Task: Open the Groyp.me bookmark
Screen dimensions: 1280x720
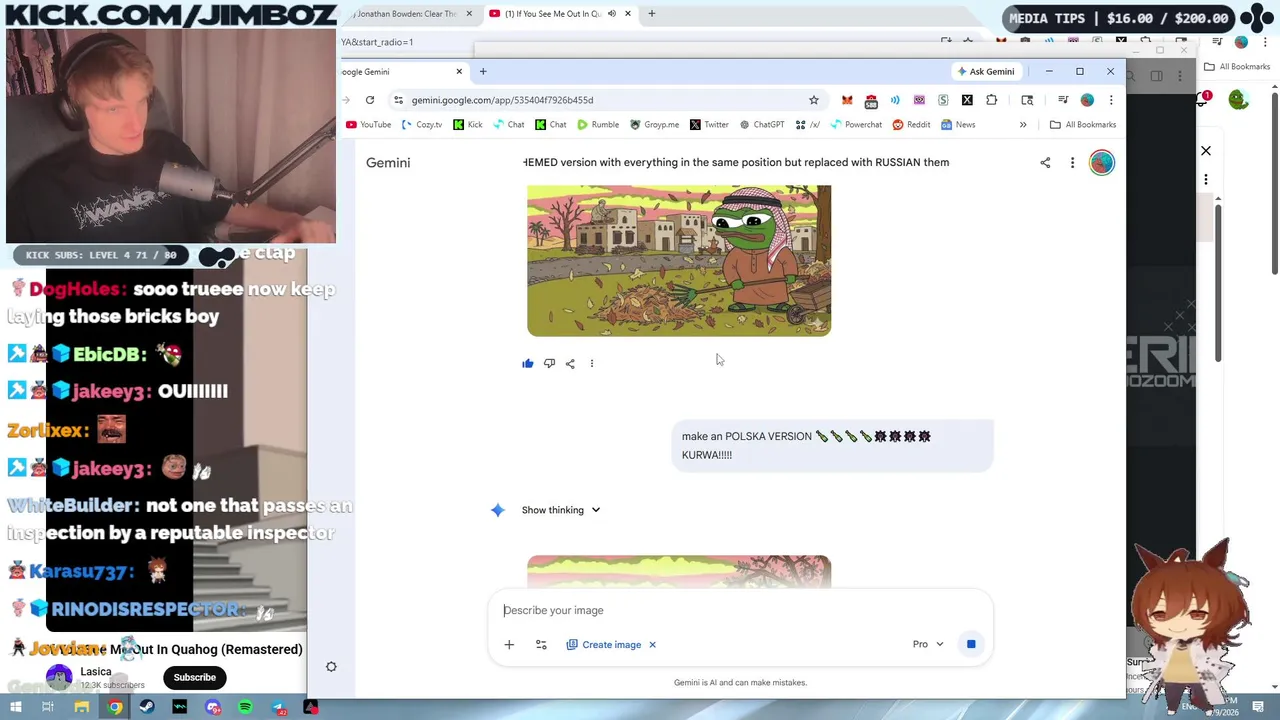Action: (x=654, y=125)
